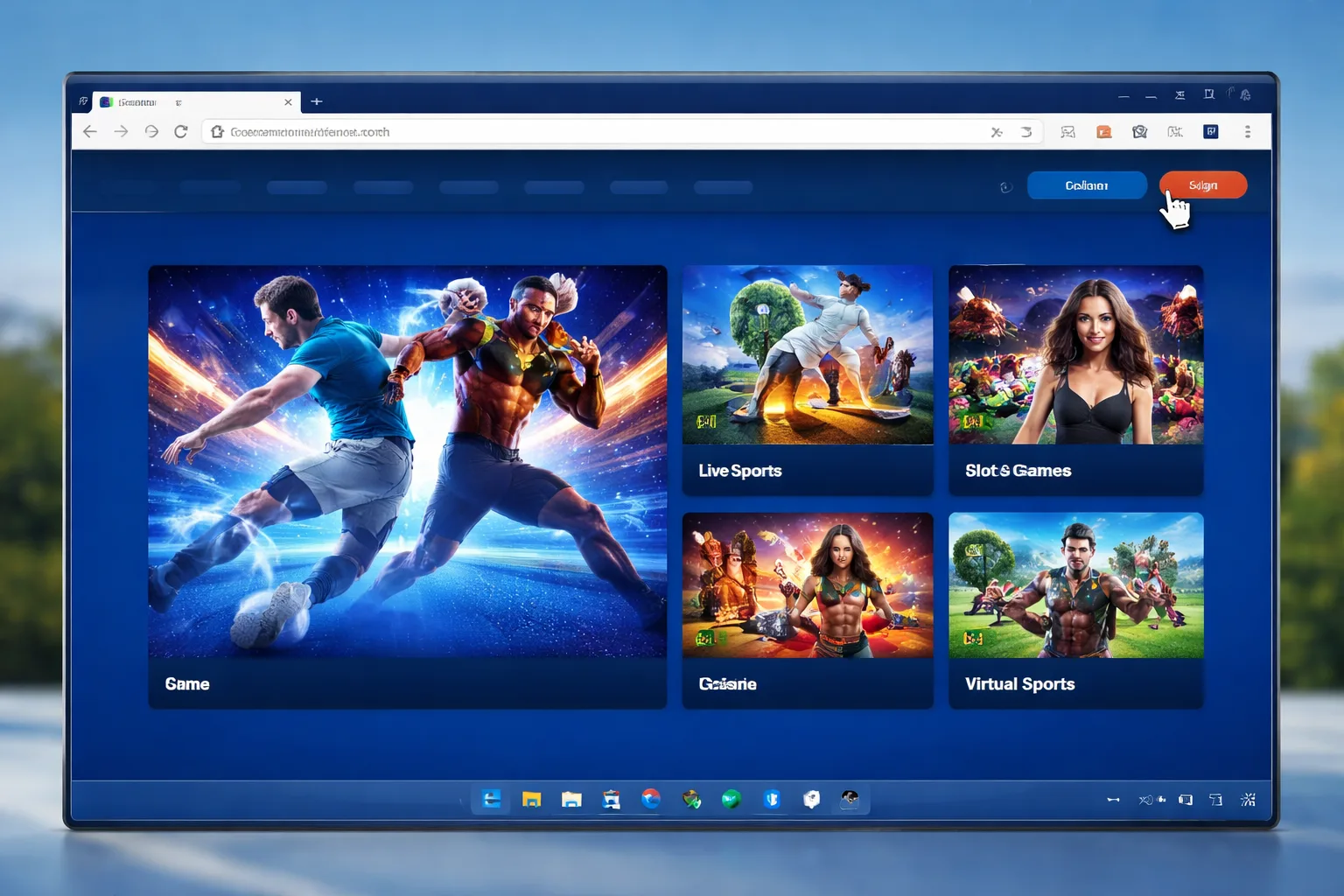Open a new tab with the plus icon
The height and width of the screenshot is (896, 1344).
coord(317,101)
